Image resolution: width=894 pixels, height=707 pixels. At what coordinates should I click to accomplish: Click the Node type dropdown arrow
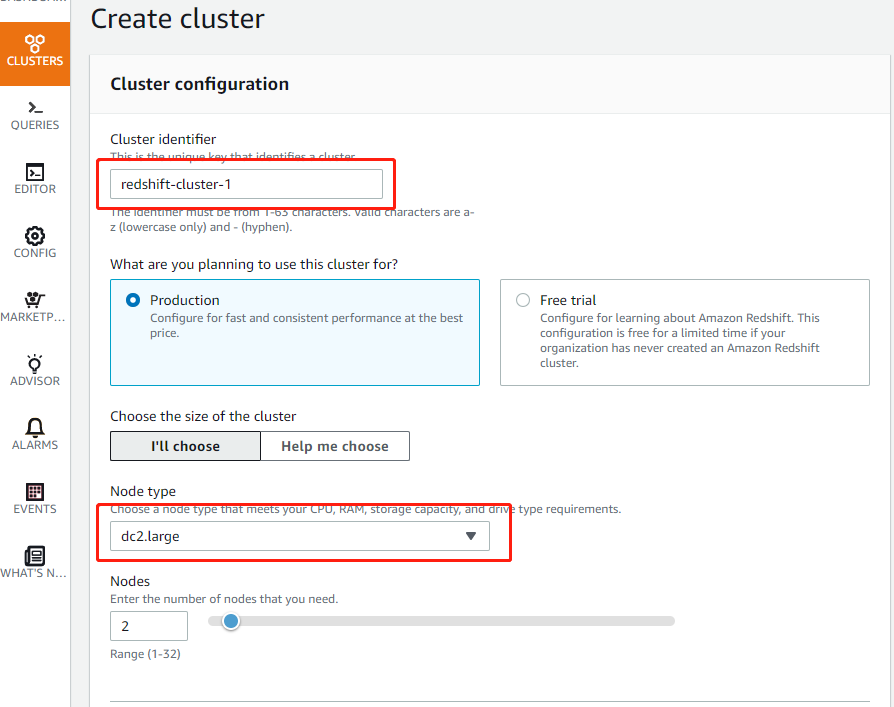(470, 536)
